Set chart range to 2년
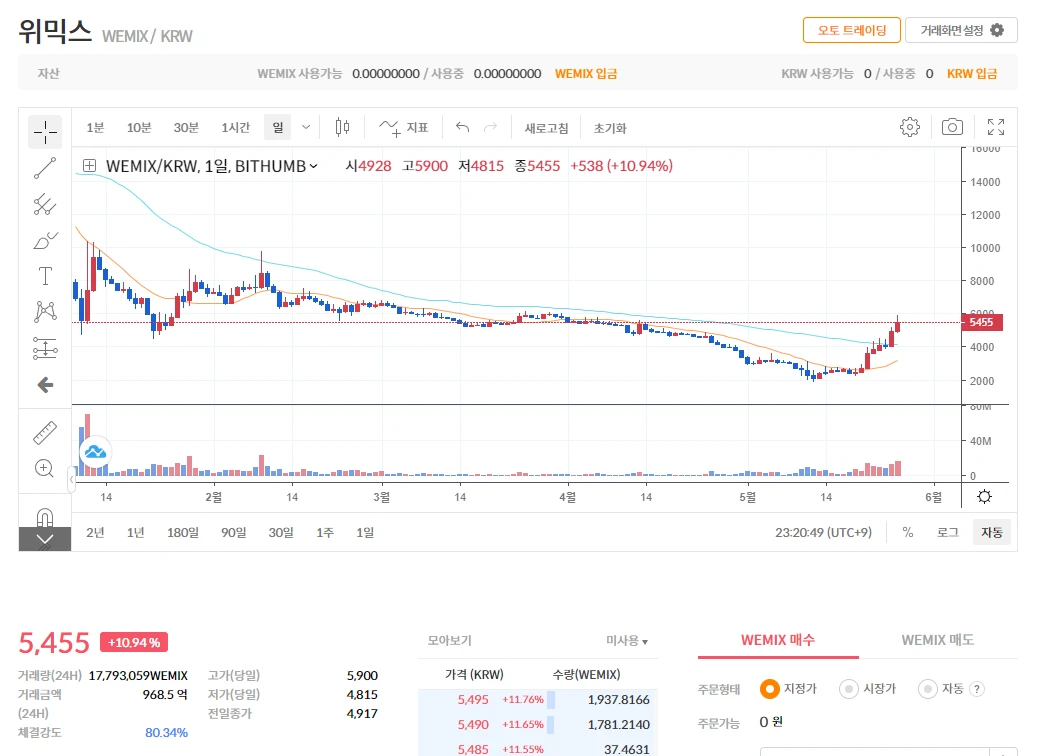Viewport: 1037px width, 756px height. tap(95, 532)
